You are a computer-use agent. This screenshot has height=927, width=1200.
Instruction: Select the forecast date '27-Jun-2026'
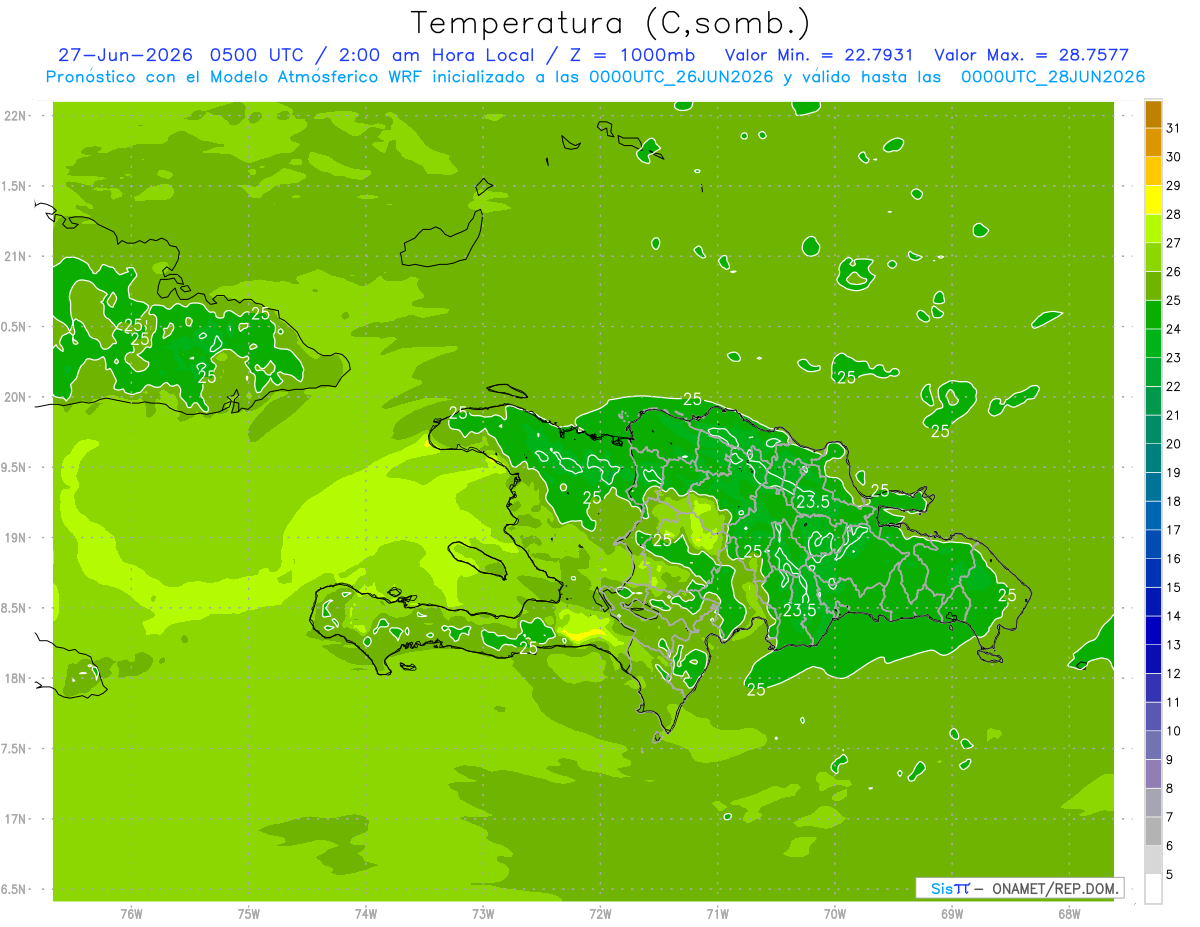[x=124, y=55]
